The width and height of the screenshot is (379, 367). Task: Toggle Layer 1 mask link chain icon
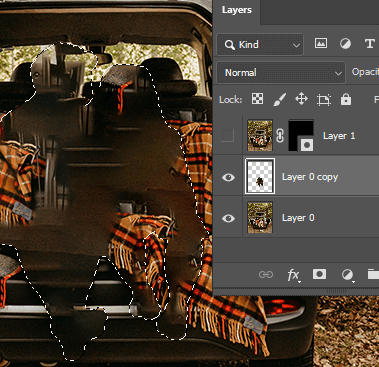tap(280, 136)
